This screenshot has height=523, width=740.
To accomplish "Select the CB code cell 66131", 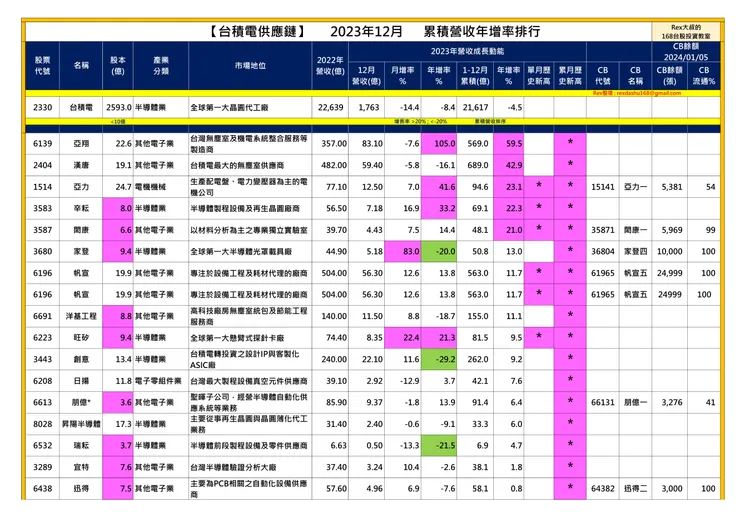I will tap(603, 402).
